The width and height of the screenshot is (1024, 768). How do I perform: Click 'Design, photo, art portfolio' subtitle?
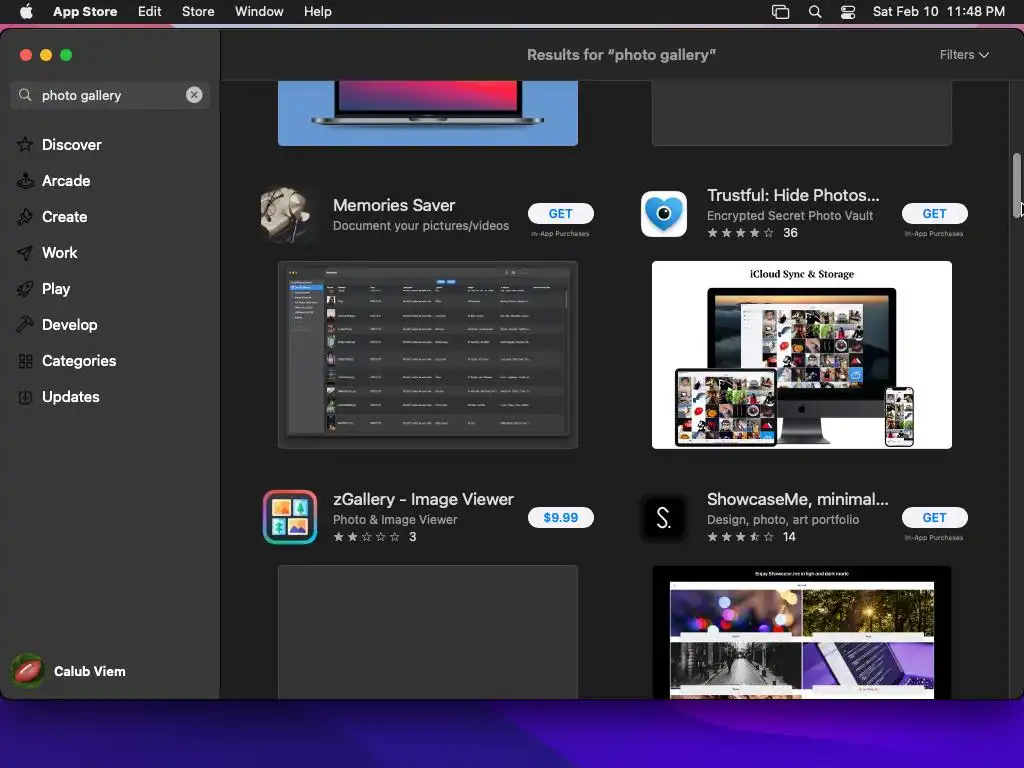(x=783, y=520)
